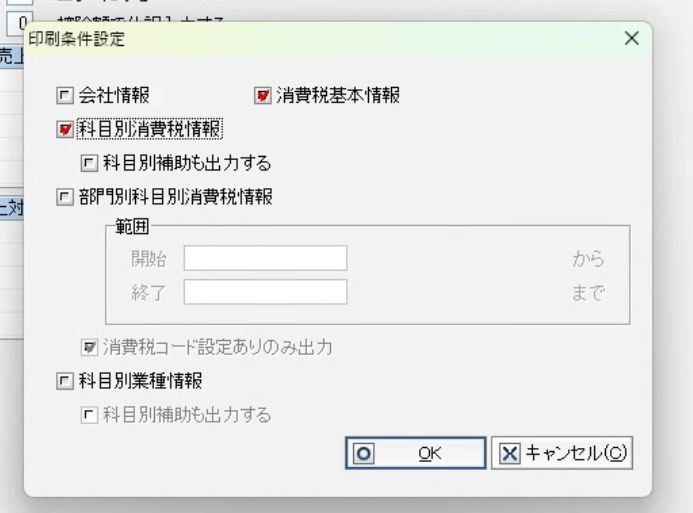Tick 科目別補助も出力する under 科目別消費税情報

tap(89, 162)
